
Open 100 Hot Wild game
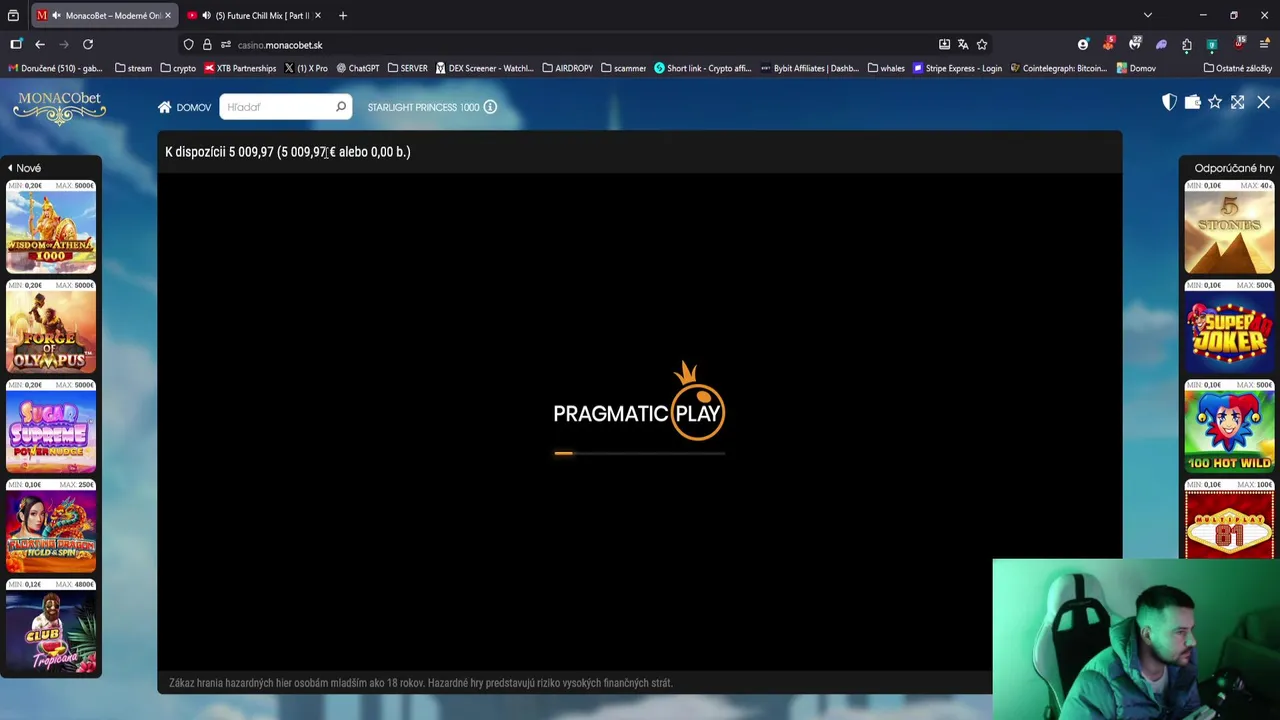click(x=1229, y=427)
